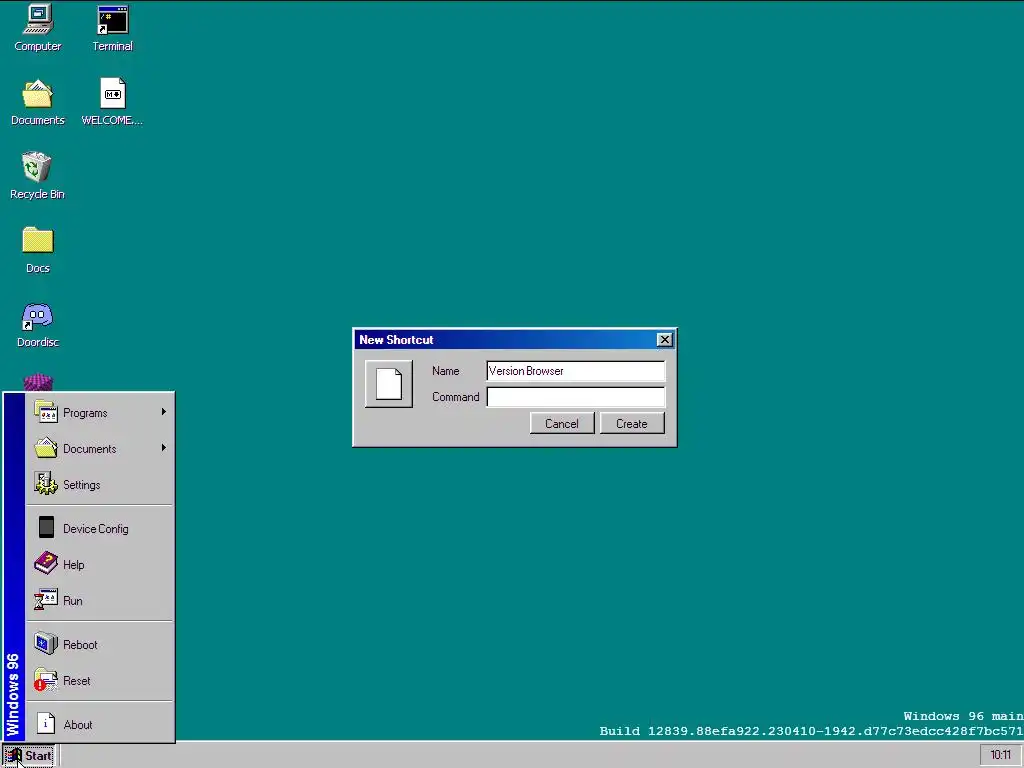Close the New Shortcut window
1024x768 pixels.
pyautogui.click(x=664, y=340)
